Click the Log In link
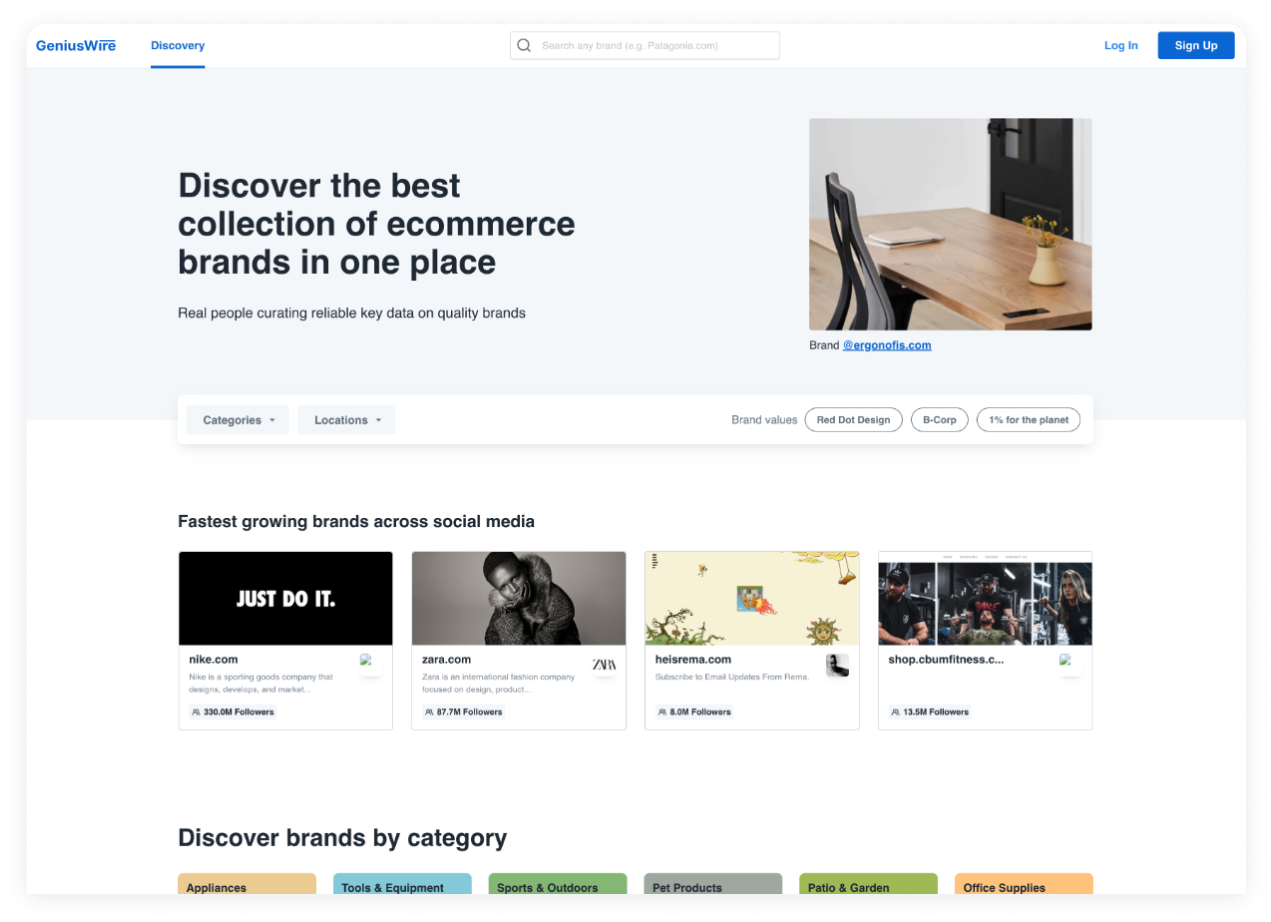This screenshot has height=922, width=1271. (1121, 45)
